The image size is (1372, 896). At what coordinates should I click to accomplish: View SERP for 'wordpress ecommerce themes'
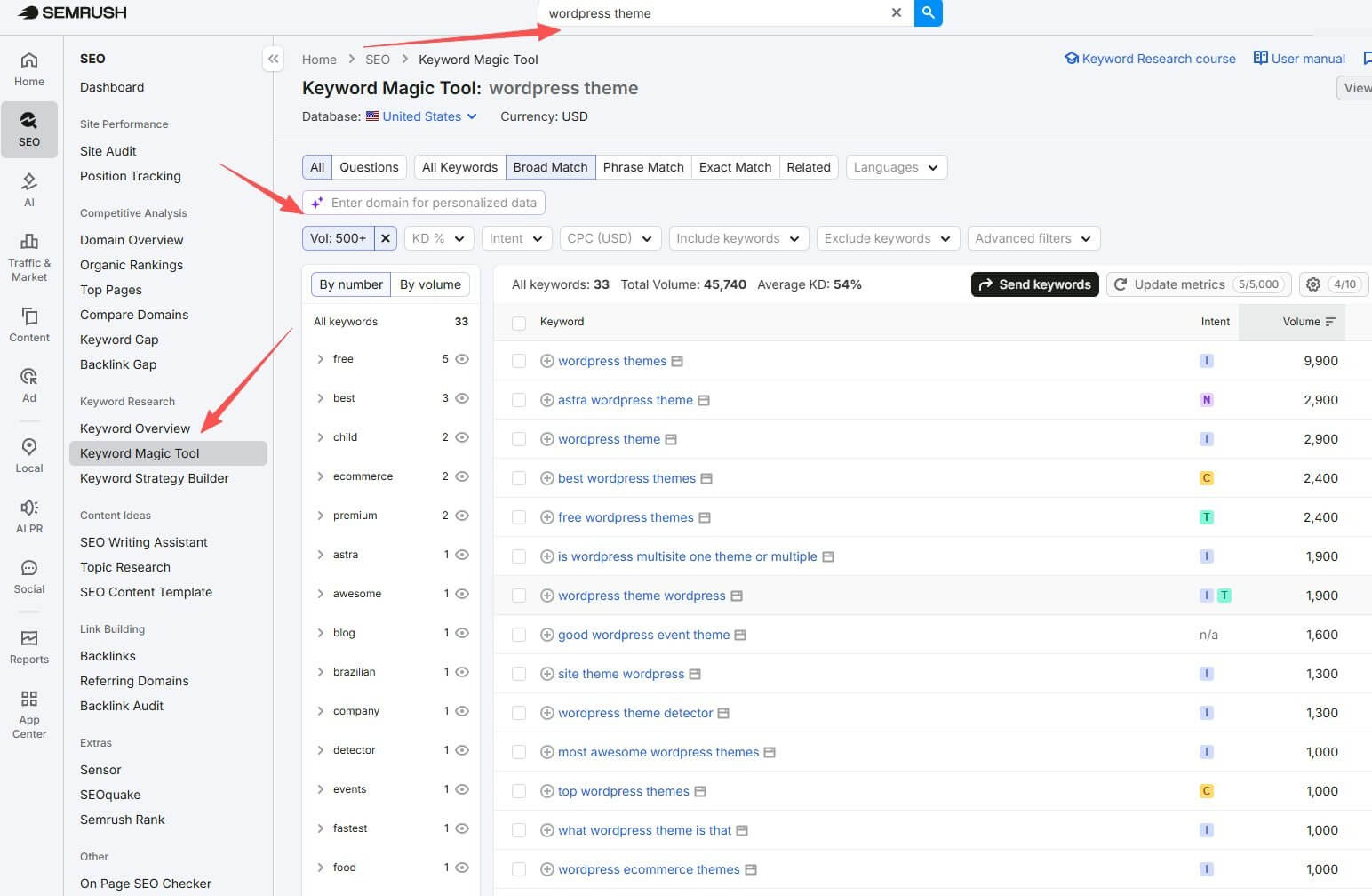click(751, 869)
